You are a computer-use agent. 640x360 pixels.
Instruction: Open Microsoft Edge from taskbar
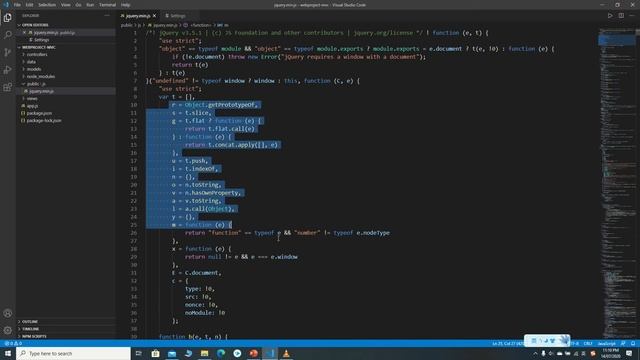point(221,353)
